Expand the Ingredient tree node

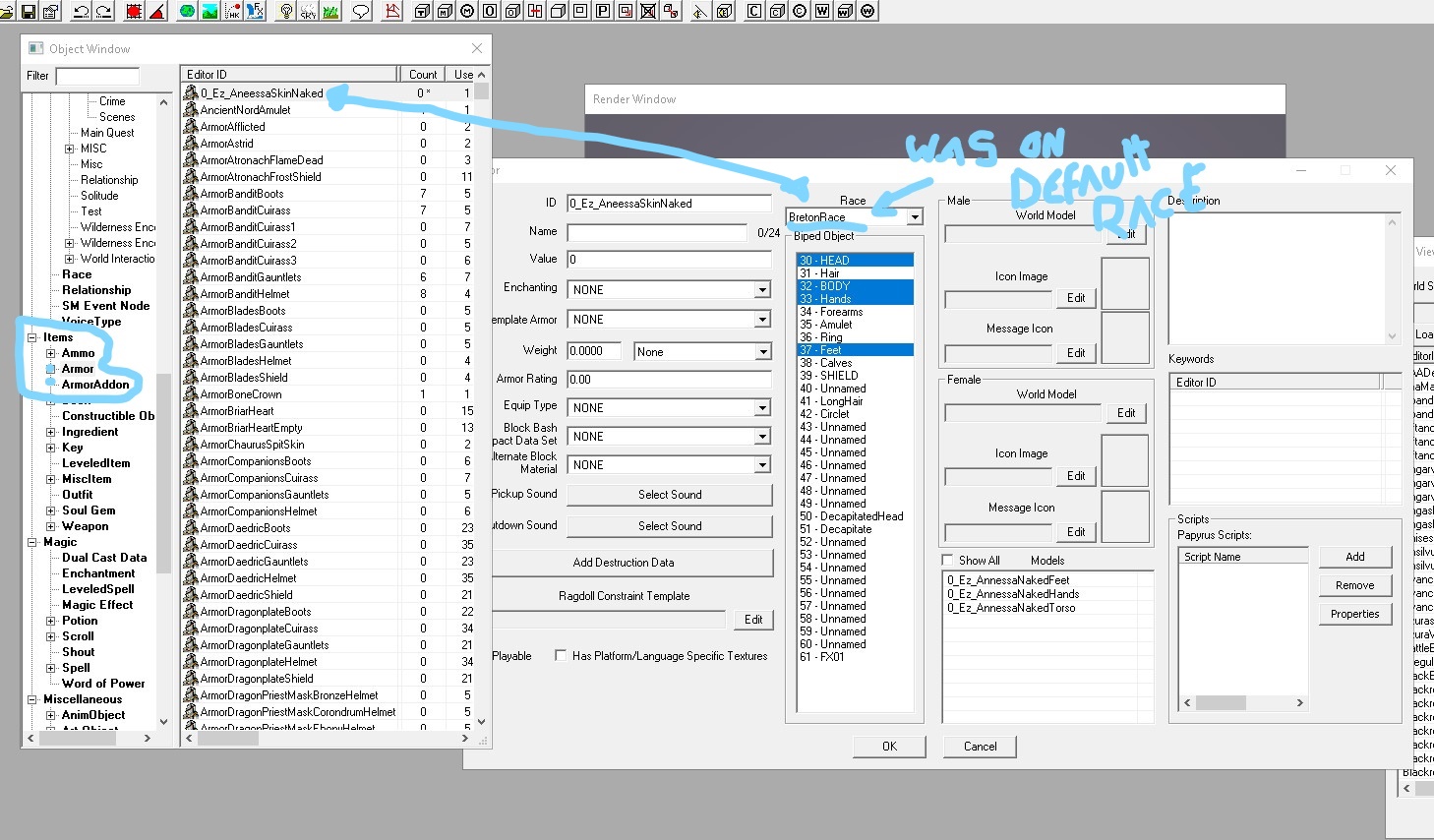[51, 432]
